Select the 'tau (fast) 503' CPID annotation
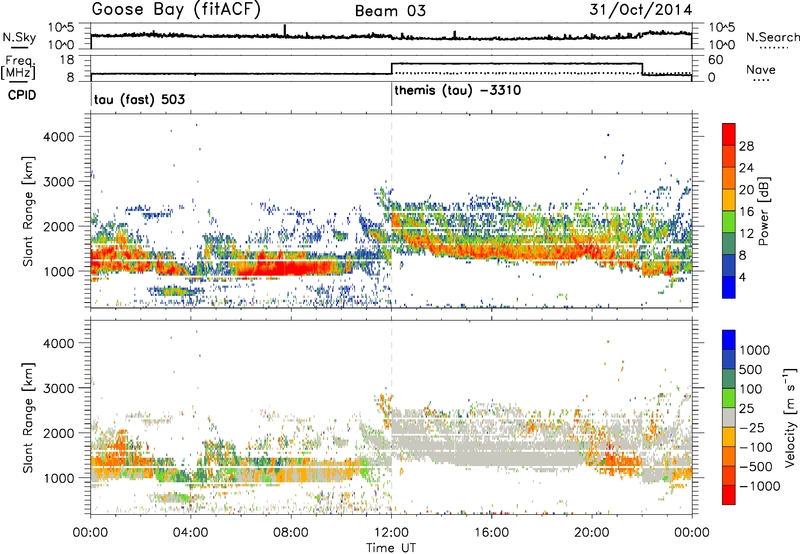The height and width of the screenshot is (554, 800). tap(139, 99)
